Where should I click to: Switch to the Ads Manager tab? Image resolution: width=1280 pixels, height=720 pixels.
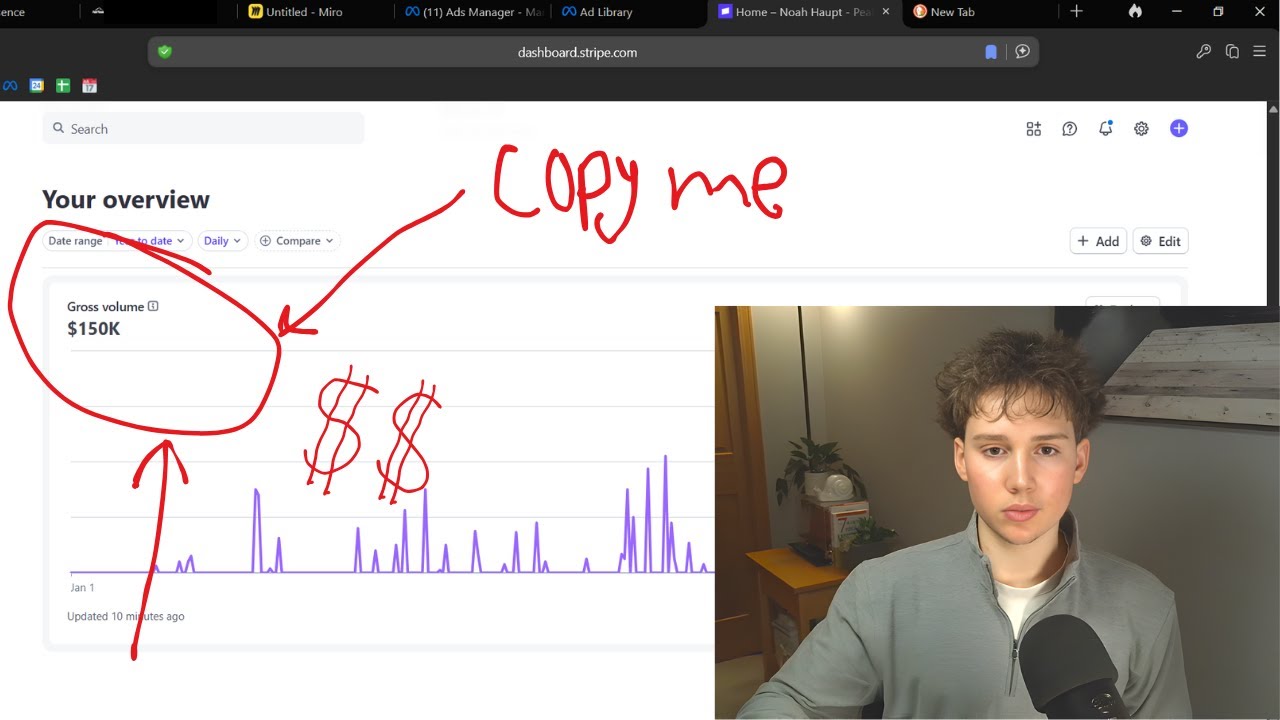pos(473,12)
